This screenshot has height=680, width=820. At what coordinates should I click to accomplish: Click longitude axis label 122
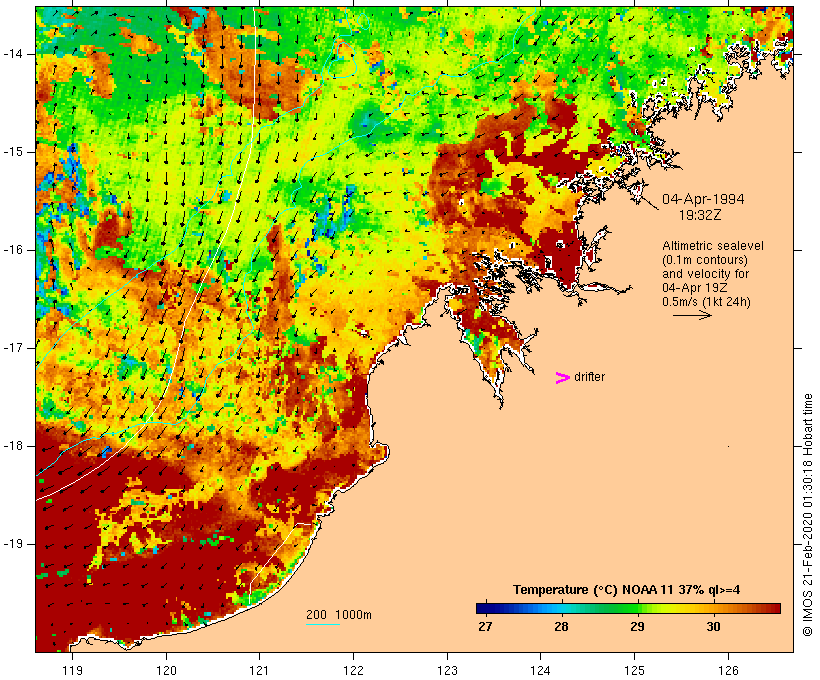(354, 670)
